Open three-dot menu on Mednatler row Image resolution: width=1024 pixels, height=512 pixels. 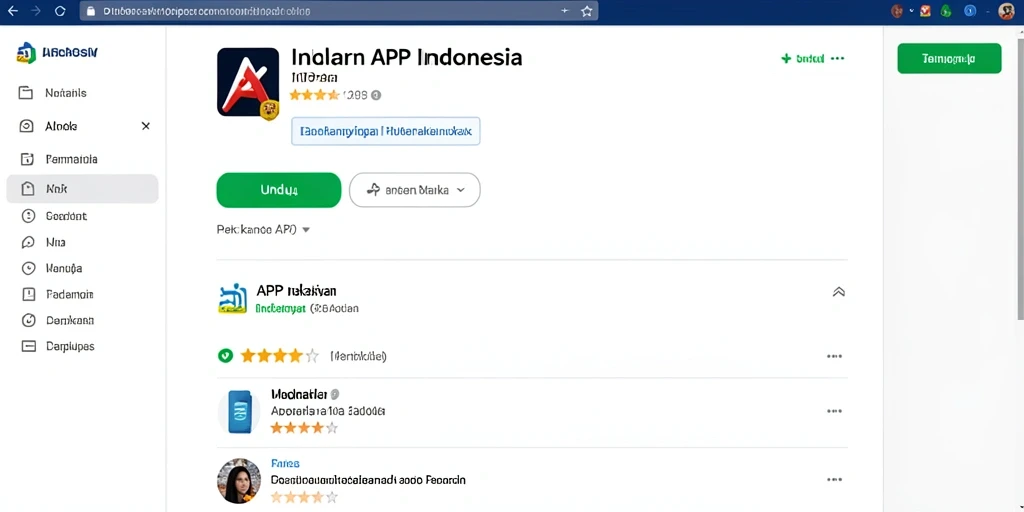[835, 411]
